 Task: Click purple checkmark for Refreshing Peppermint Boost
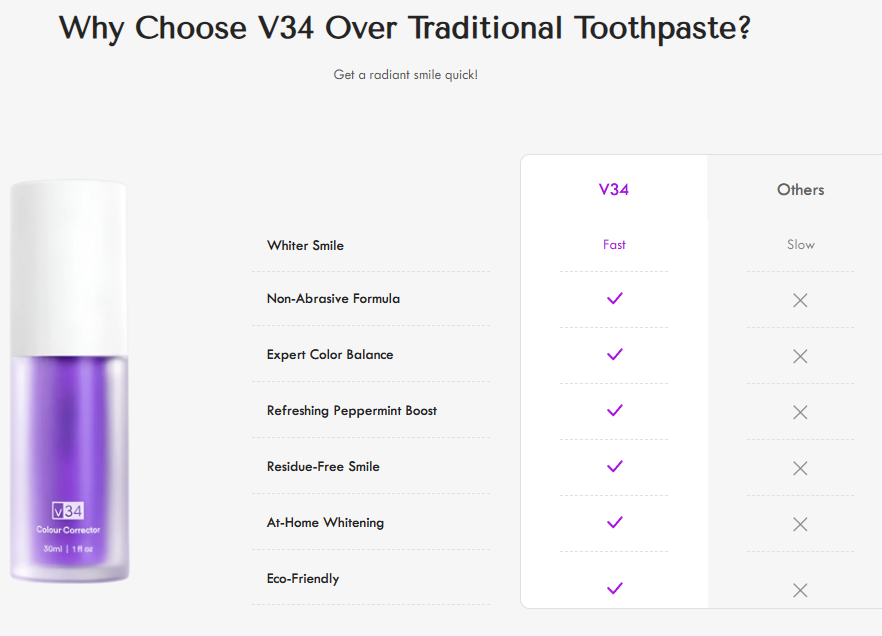tap(614, 410)
